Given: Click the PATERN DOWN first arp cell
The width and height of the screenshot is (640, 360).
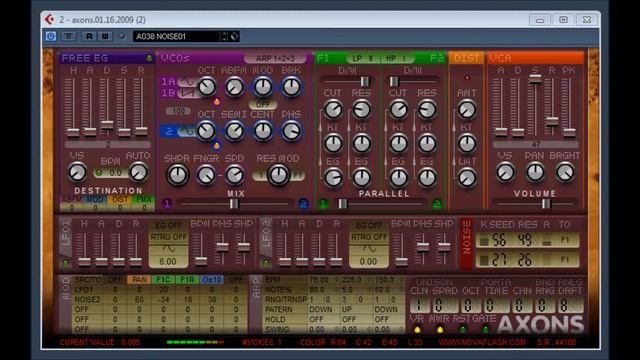Looking at the screenshot, I should click(320, 309).
